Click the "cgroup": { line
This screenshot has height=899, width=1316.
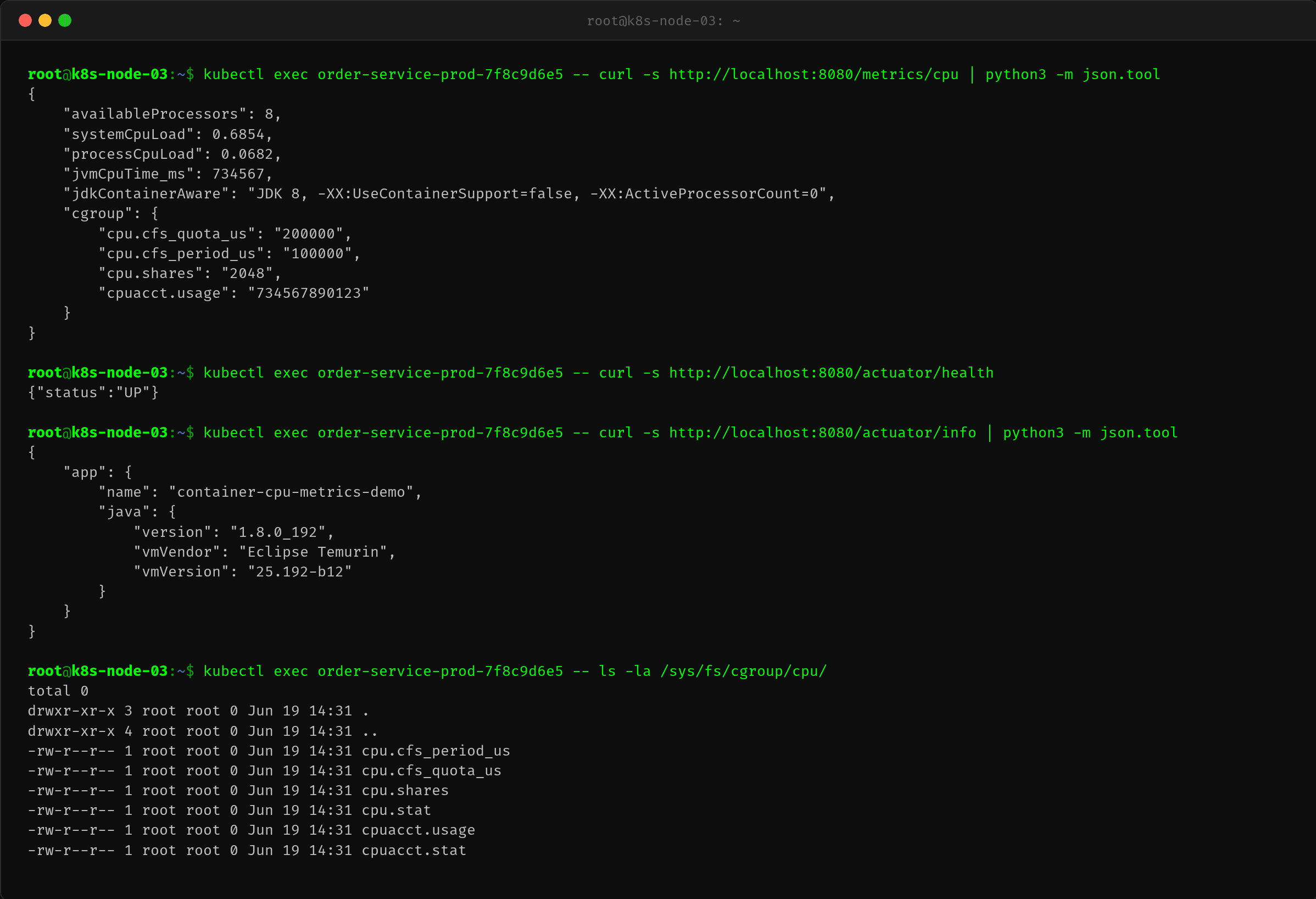[x=111, y=214]
